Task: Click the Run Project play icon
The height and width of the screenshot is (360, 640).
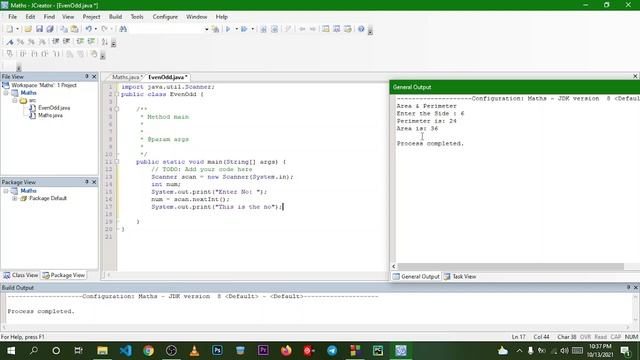Action: pyautogui.click(x=228, y=29)
